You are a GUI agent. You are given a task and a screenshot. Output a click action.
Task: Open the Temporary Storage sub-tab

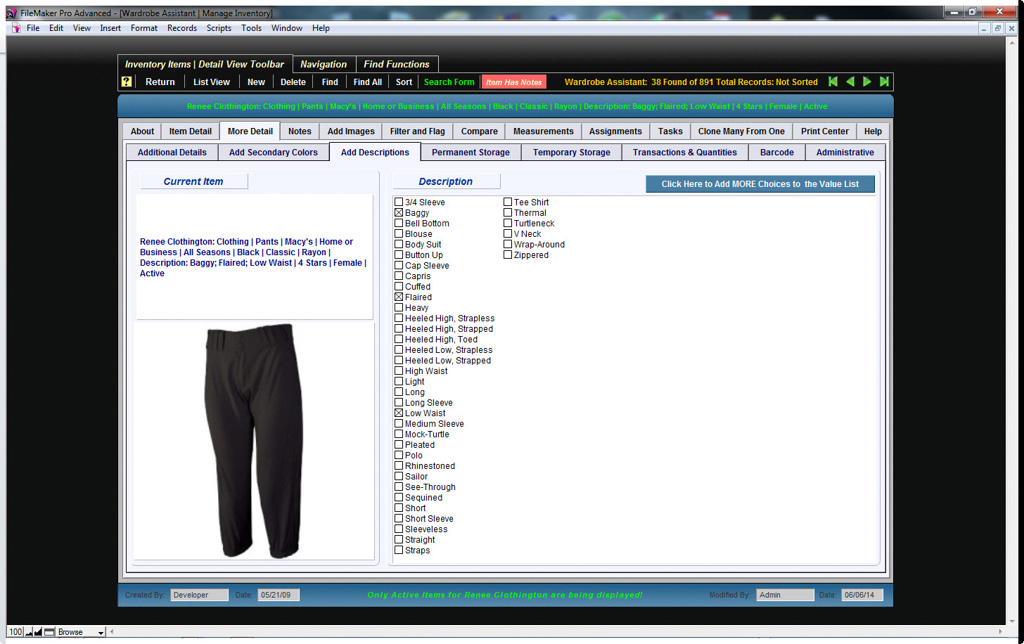pyautogui.click(x=571, y=152)
